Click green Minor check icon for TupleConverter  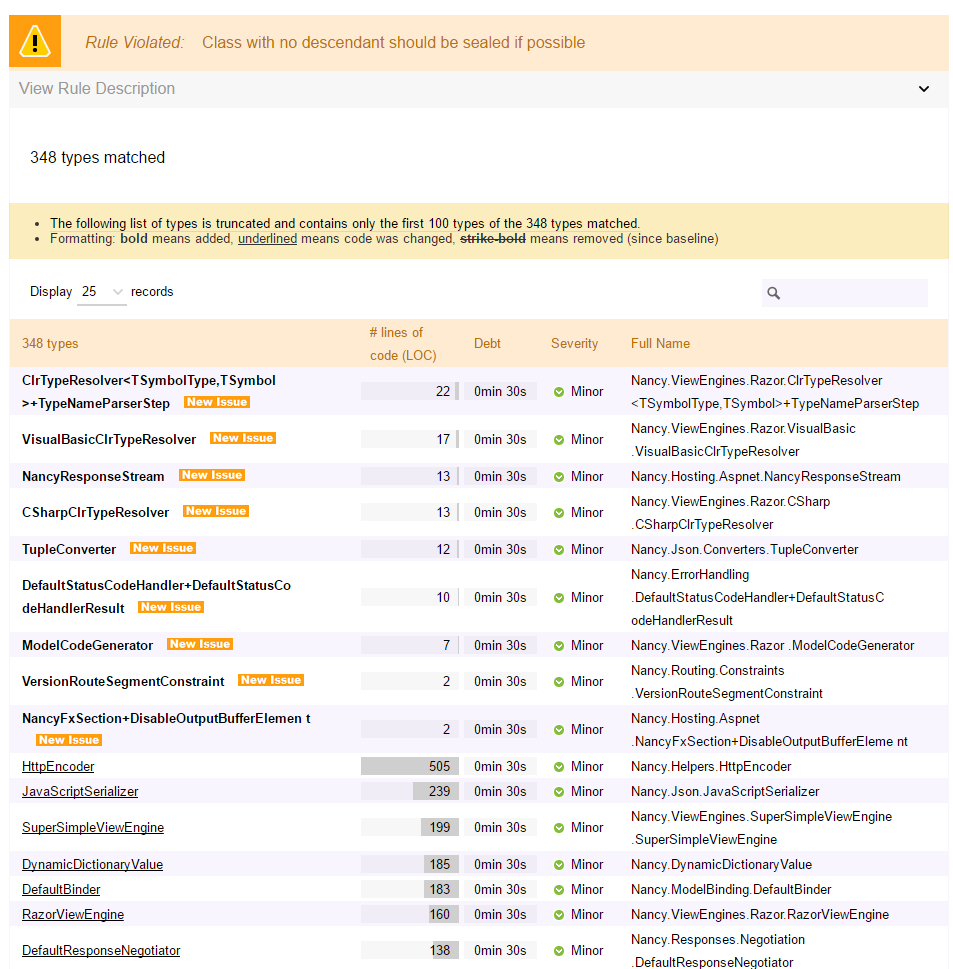pyautogui.click(x=559, y=550)
